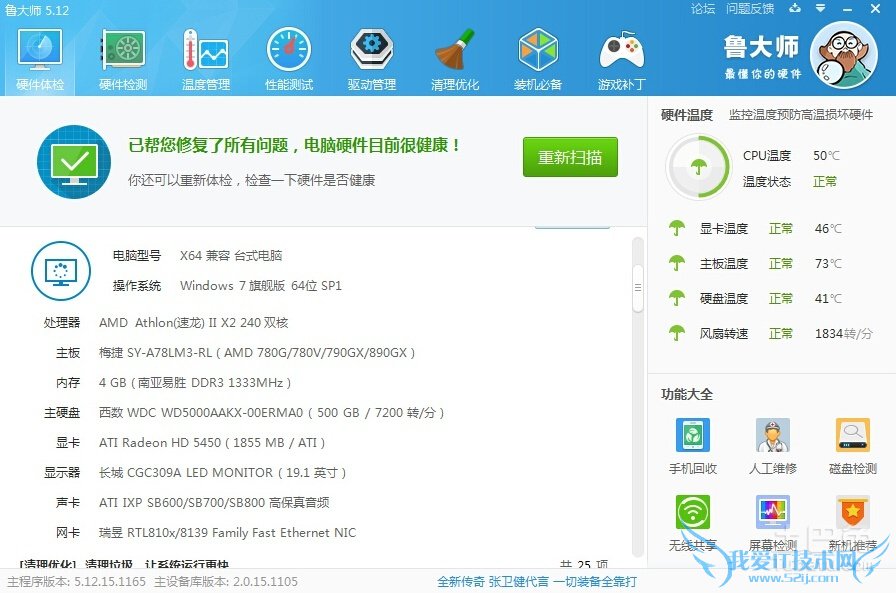The image size is (896, 593).
Task: Click the umbrella icon beside 风扇转速
Action: (677, 333)
